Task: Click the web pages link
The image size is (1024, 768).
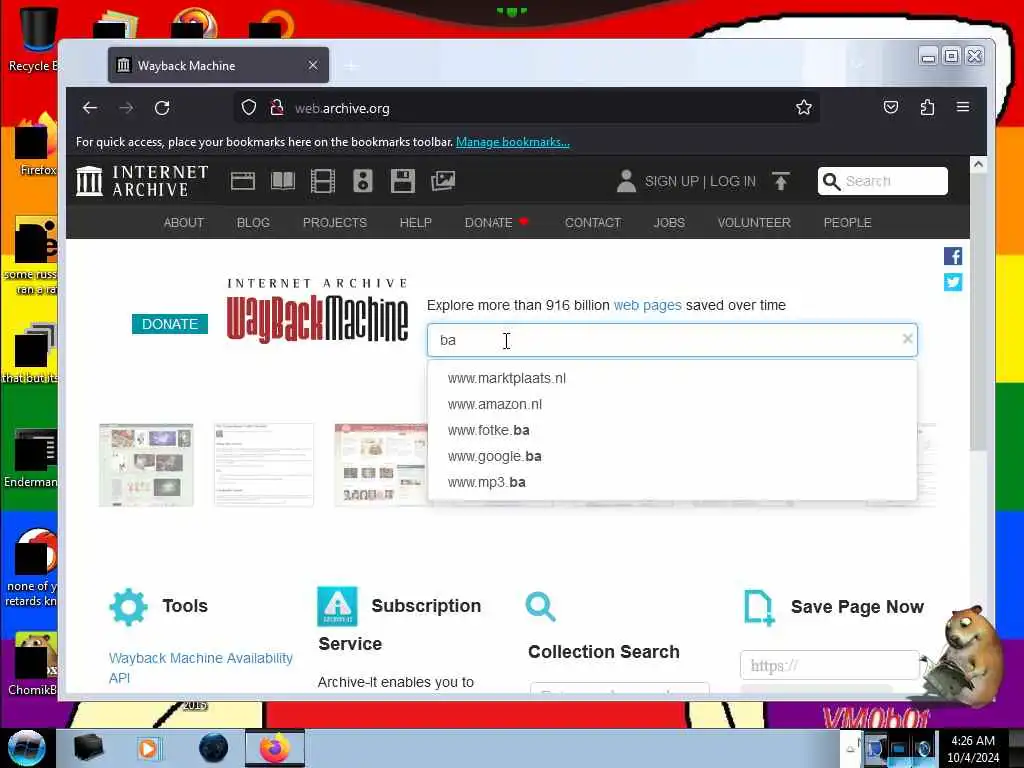Action: click(647, 305)
